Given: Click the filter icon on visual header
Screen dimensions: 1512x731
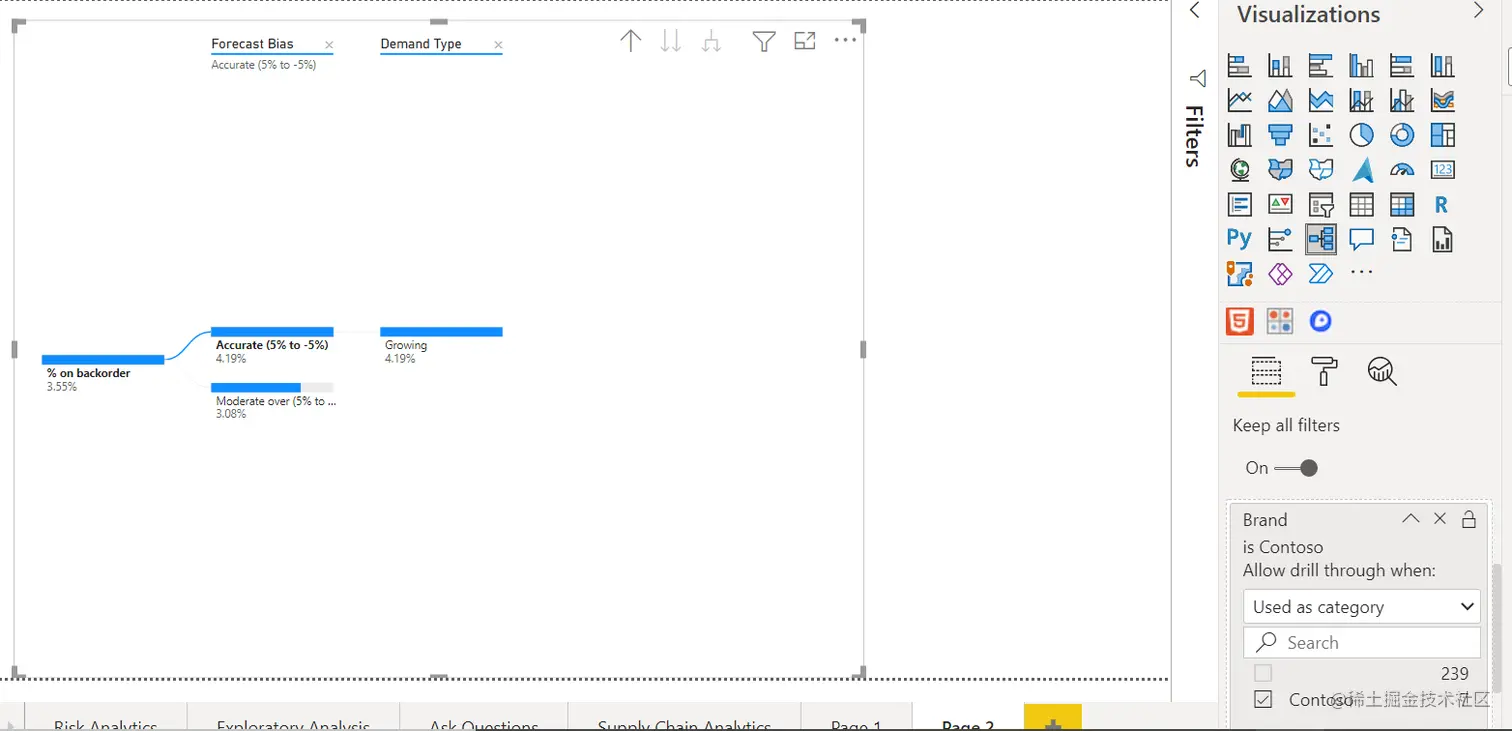Looking at the screenshot, I should point(764,41).
